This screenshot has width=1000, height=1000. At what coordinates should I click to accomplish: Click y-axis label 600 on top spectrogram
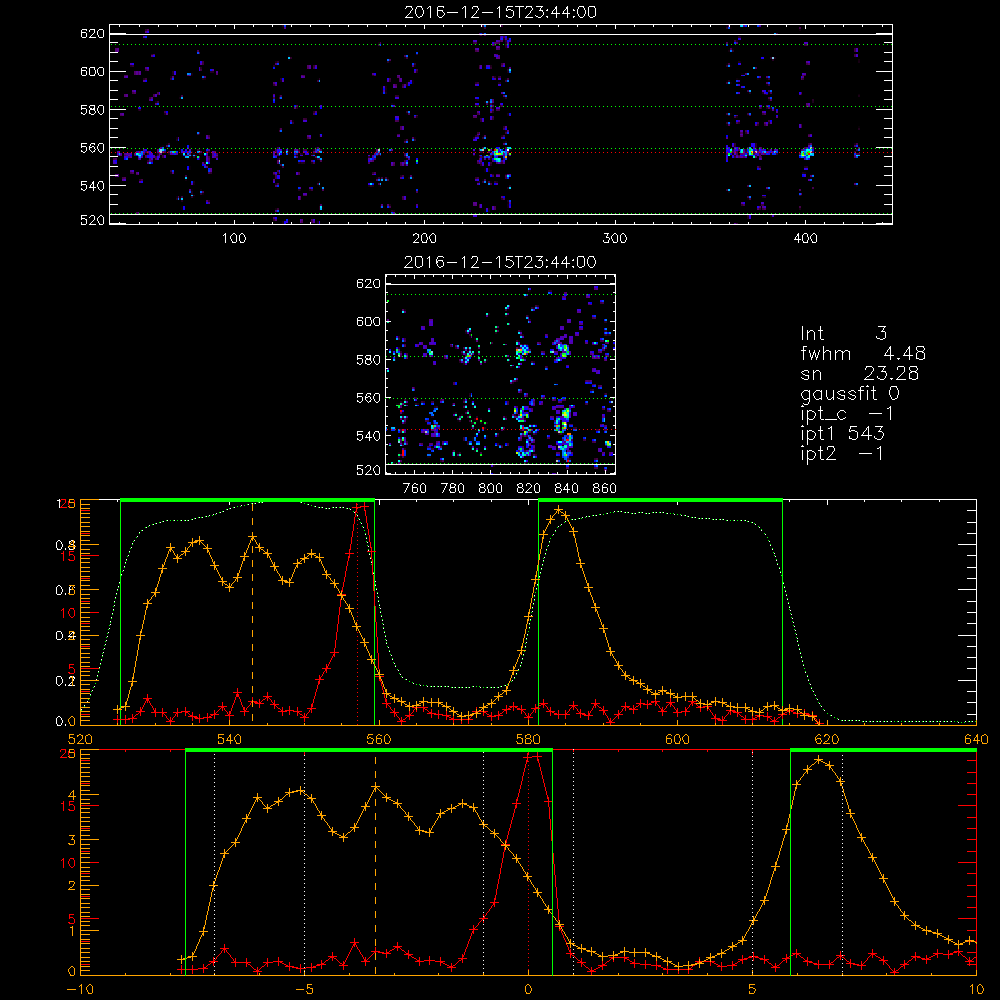[92, 71]
